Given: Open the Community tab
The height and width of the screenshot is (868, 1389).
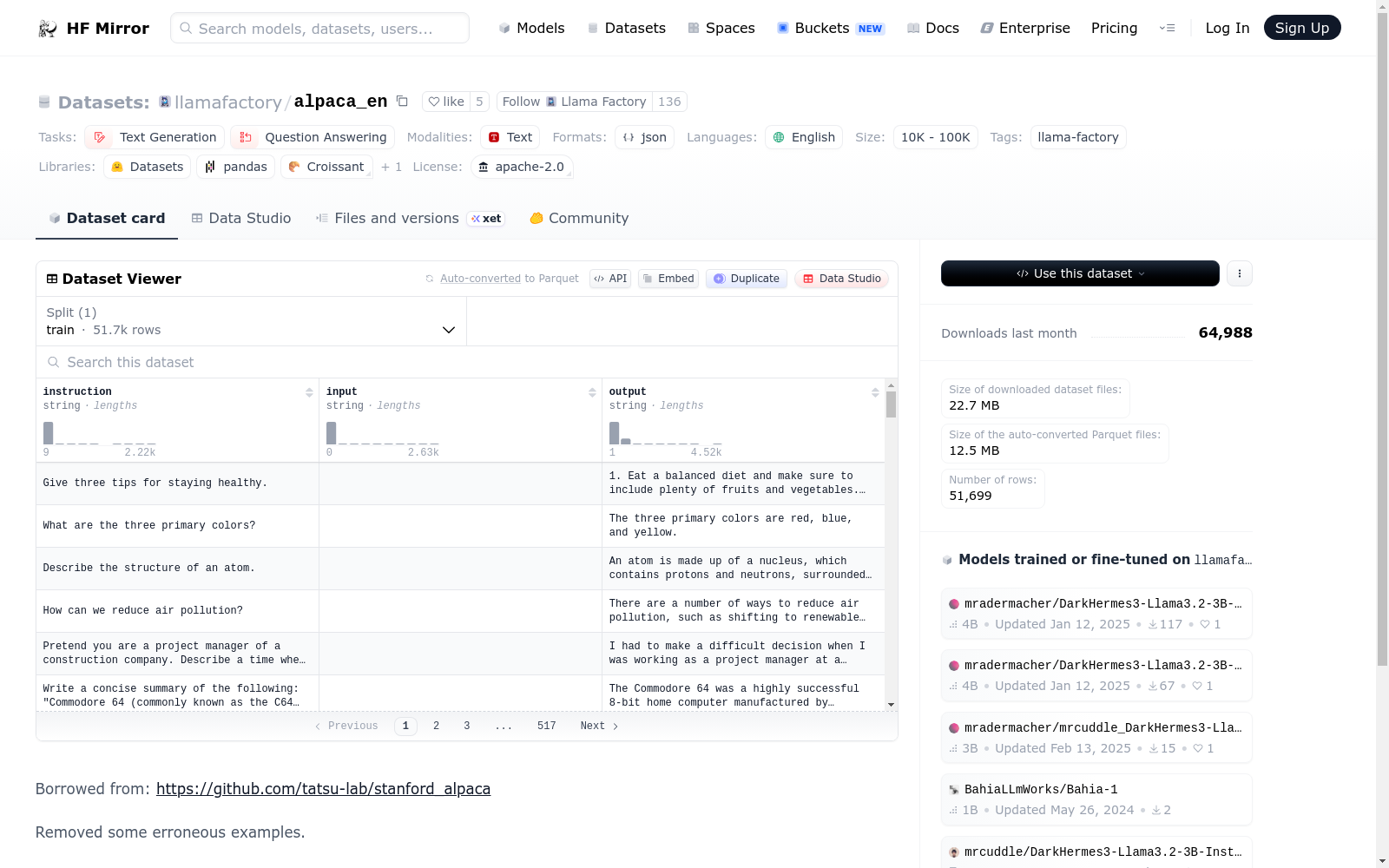Looking at the screenshot, I should (579, 219).
